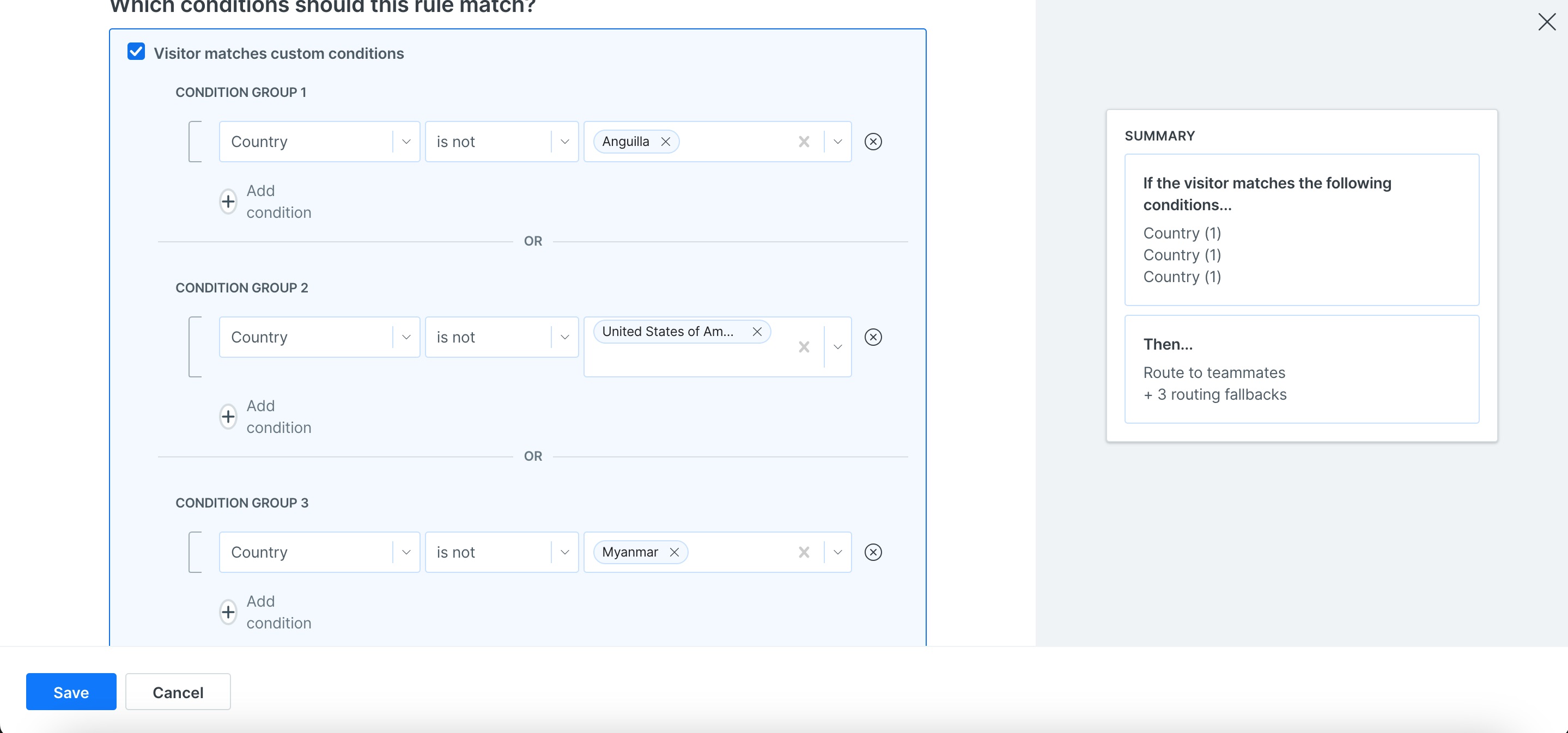The height and width of the screenshot is (733, 1568).
Task: Select '+ 3 routing fallbacks' summary text
Action: (1215, 395)
